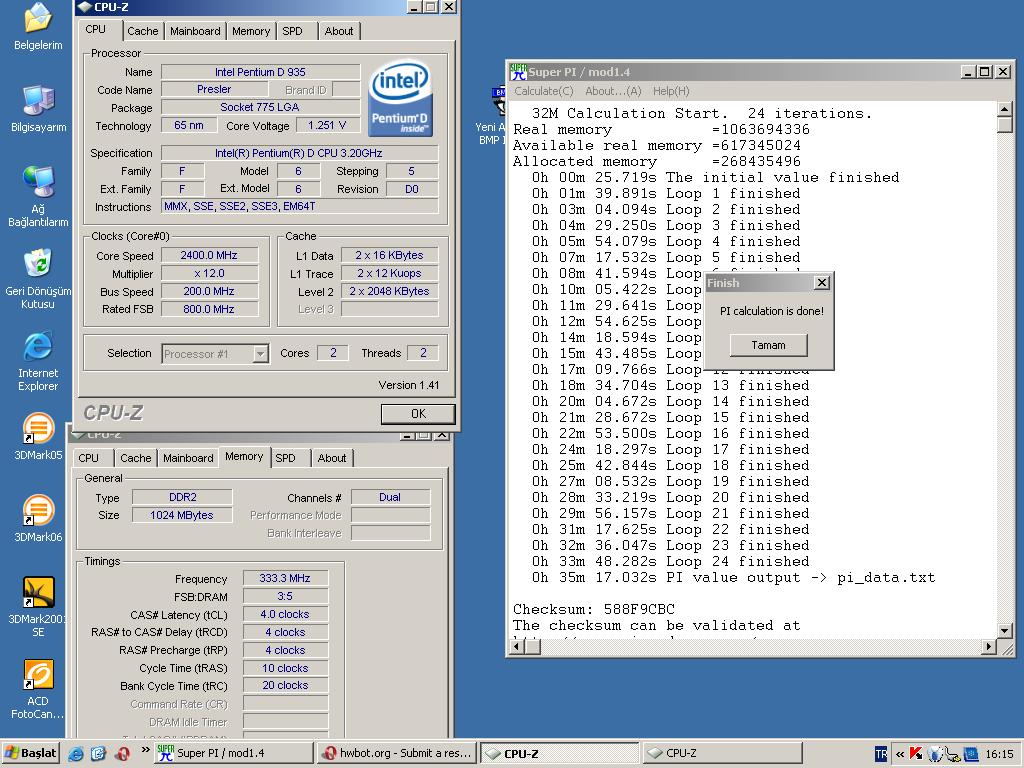
Task: Open the Bilgisayarım desktop icon
Action: 38,108
